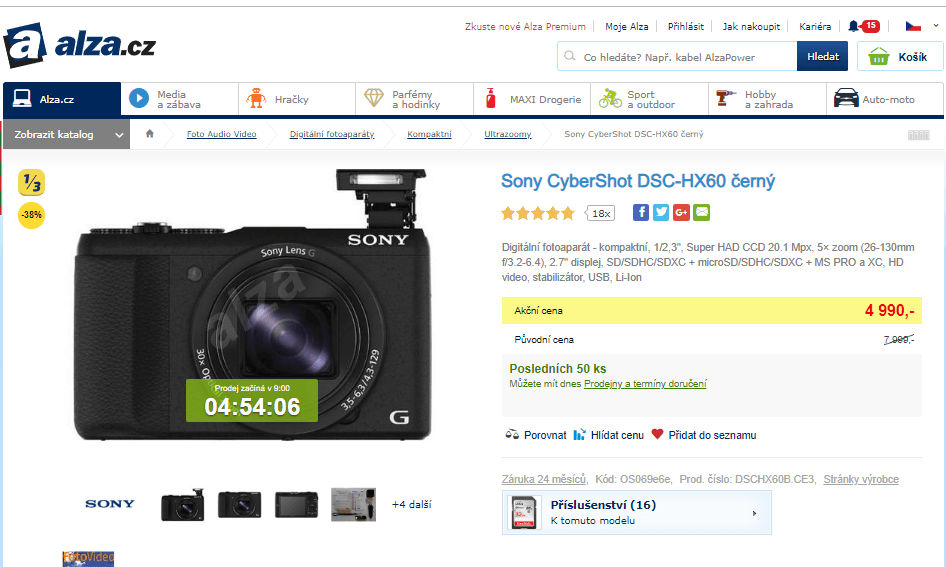Open the Sport a outdoor section
Image resolution: width=946 pixels, height=567 pixels.
(650, 99)
